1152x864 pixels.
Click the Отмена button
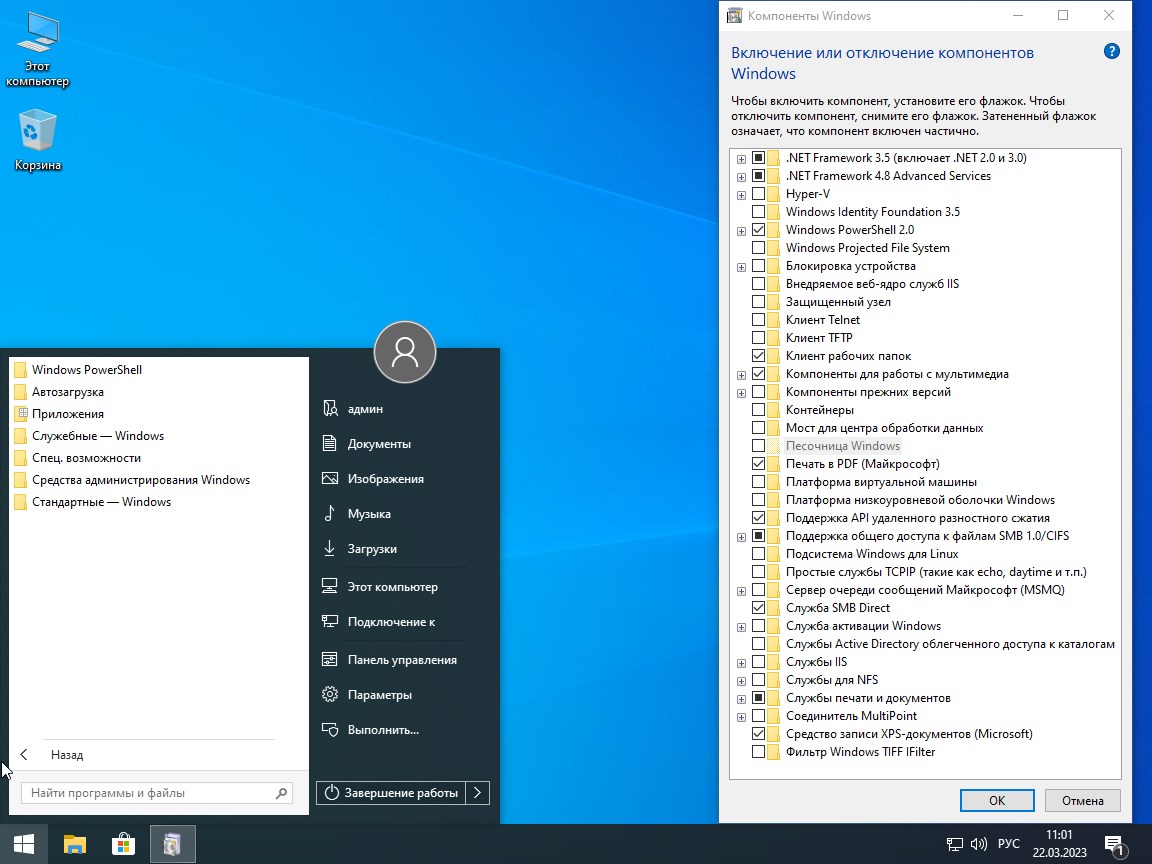tap(1082, 800)
